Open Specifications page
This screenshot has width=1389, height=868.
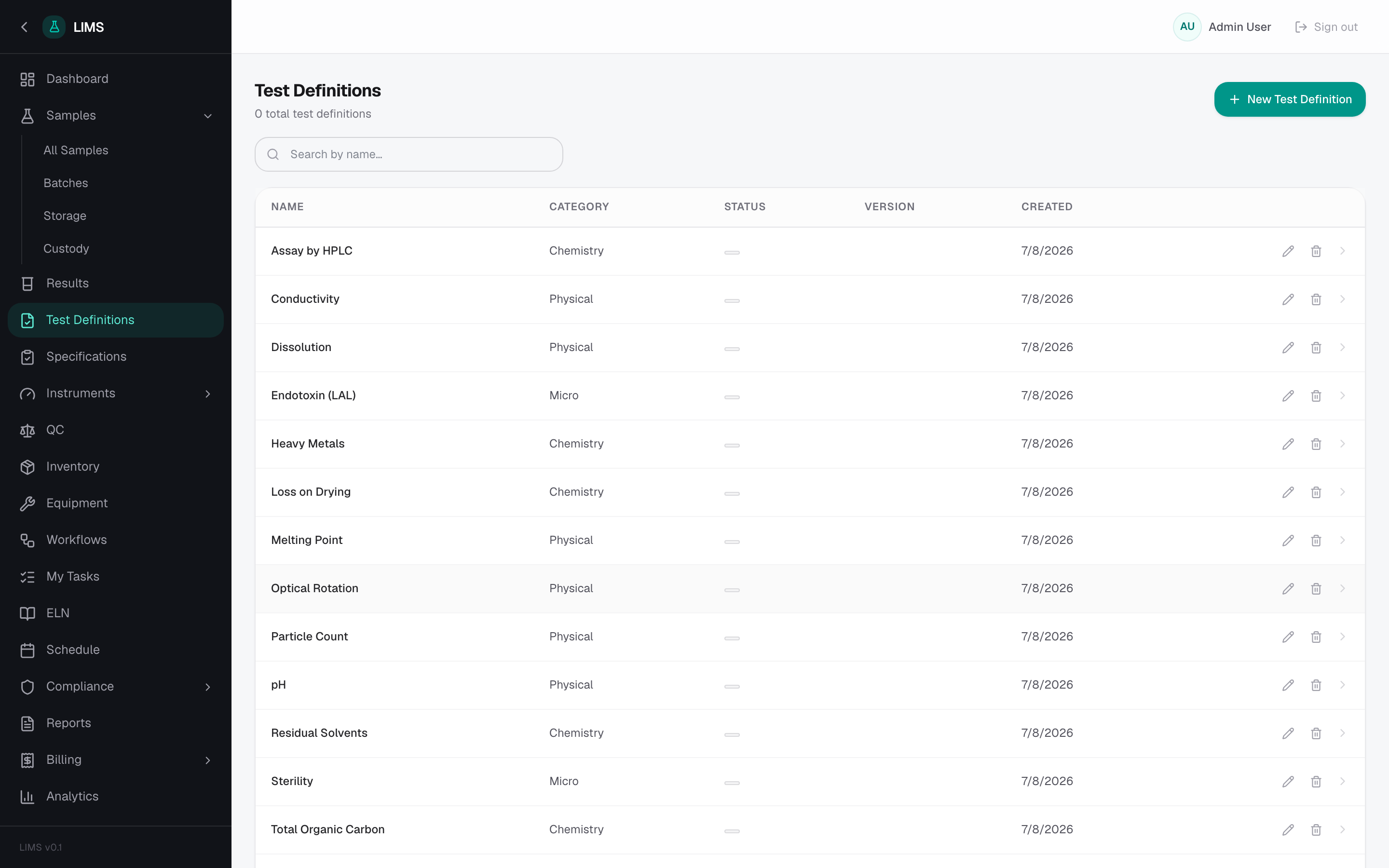tap(115, 357)
